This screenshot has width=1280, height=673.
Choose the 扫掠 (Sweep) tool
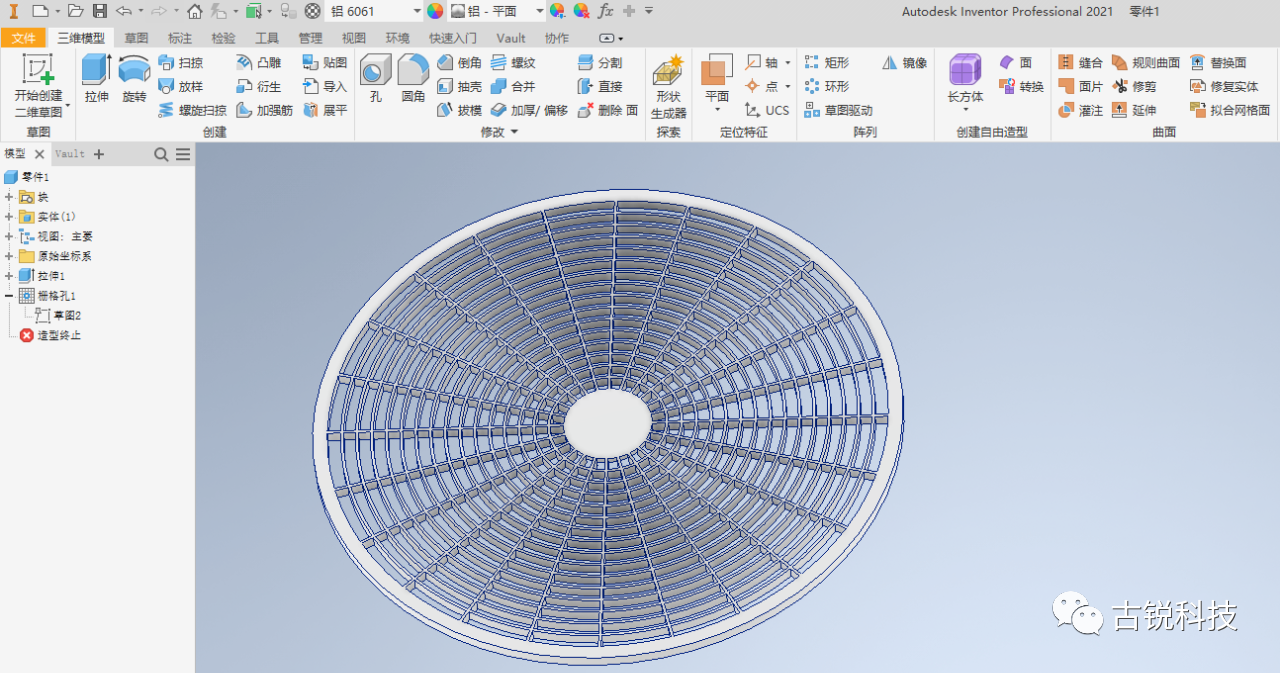(x=180, y=62)
